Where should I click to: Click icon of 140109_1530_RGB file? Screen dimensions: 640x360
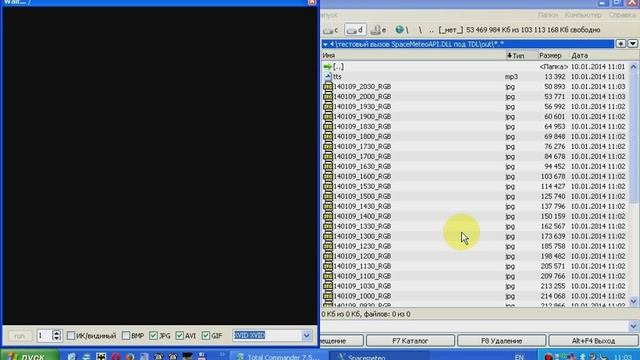click(x=328, y=186)
